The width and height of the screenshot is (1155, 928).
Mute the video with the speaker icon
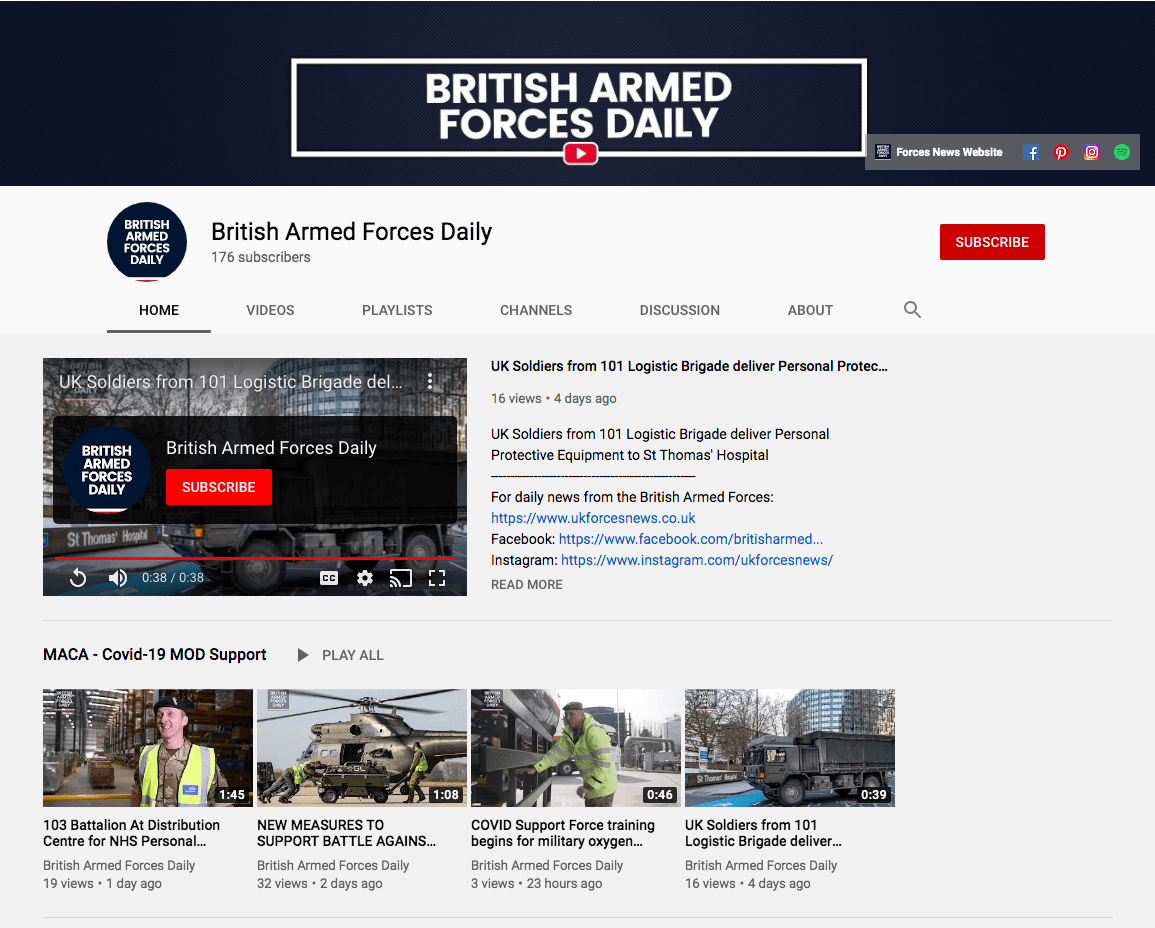pos(118,578)
